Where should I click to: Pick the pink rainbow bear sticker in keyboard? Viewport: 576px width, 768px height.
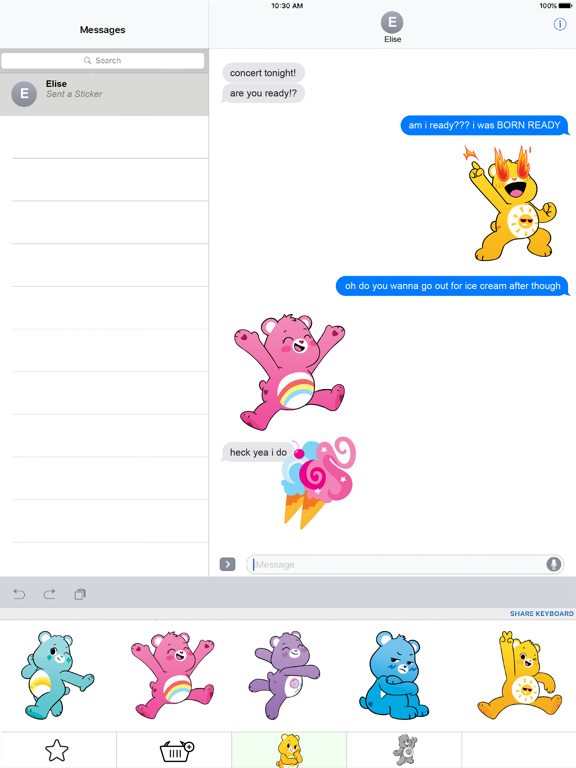click(x=172, y=675)
